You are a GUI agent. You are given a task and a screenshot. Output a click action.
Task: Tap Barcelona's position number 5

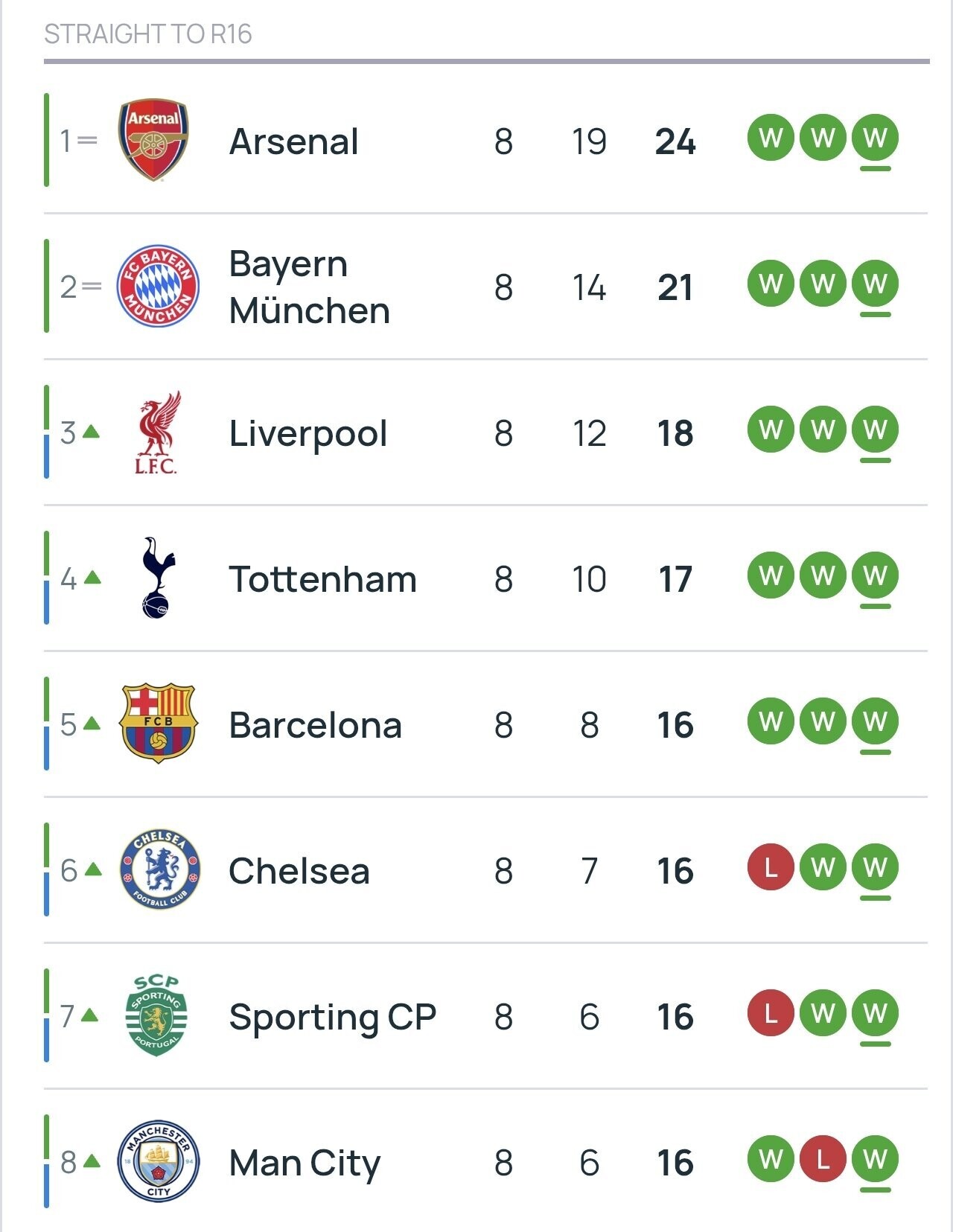(x=68, y=724)
